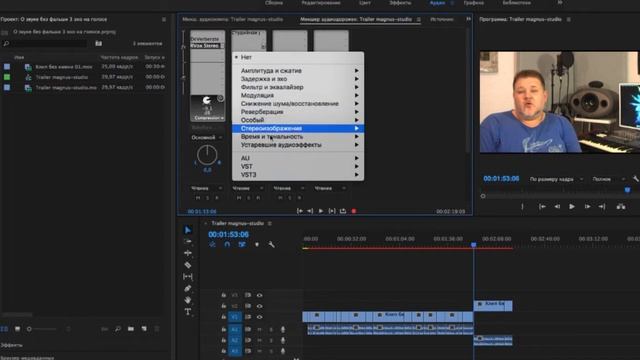640x360 pixels.
Task: Toggle V2 track visibility eye
Action: [260, 306]
